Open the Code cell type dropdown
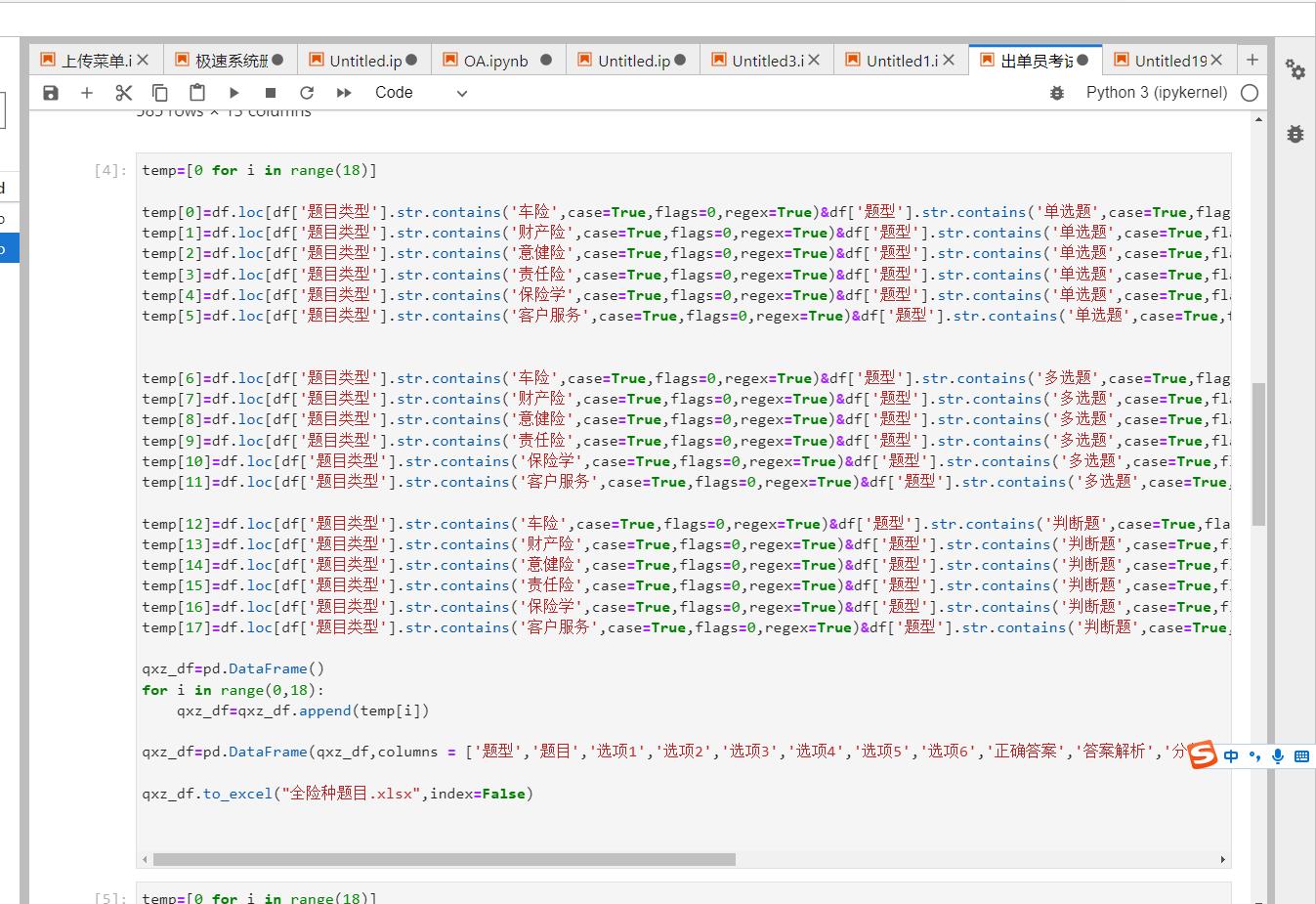The image size is (1316, 904). 420,92
